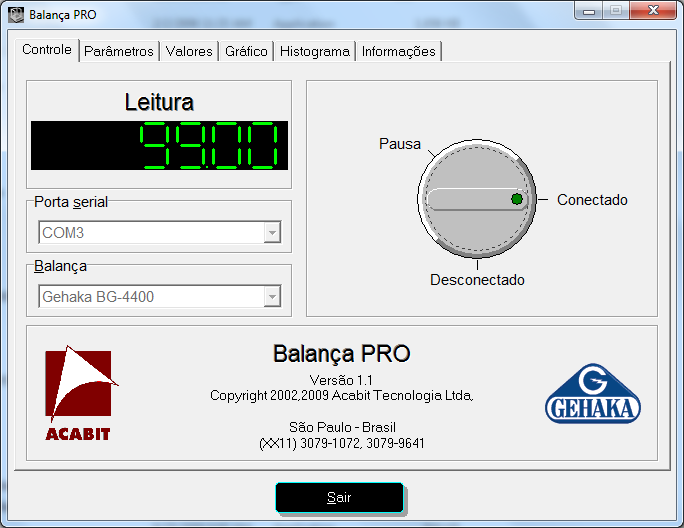Click the Balança PRO title bar icon
This screenshot has width=684, height=528.
click(16, 15)
